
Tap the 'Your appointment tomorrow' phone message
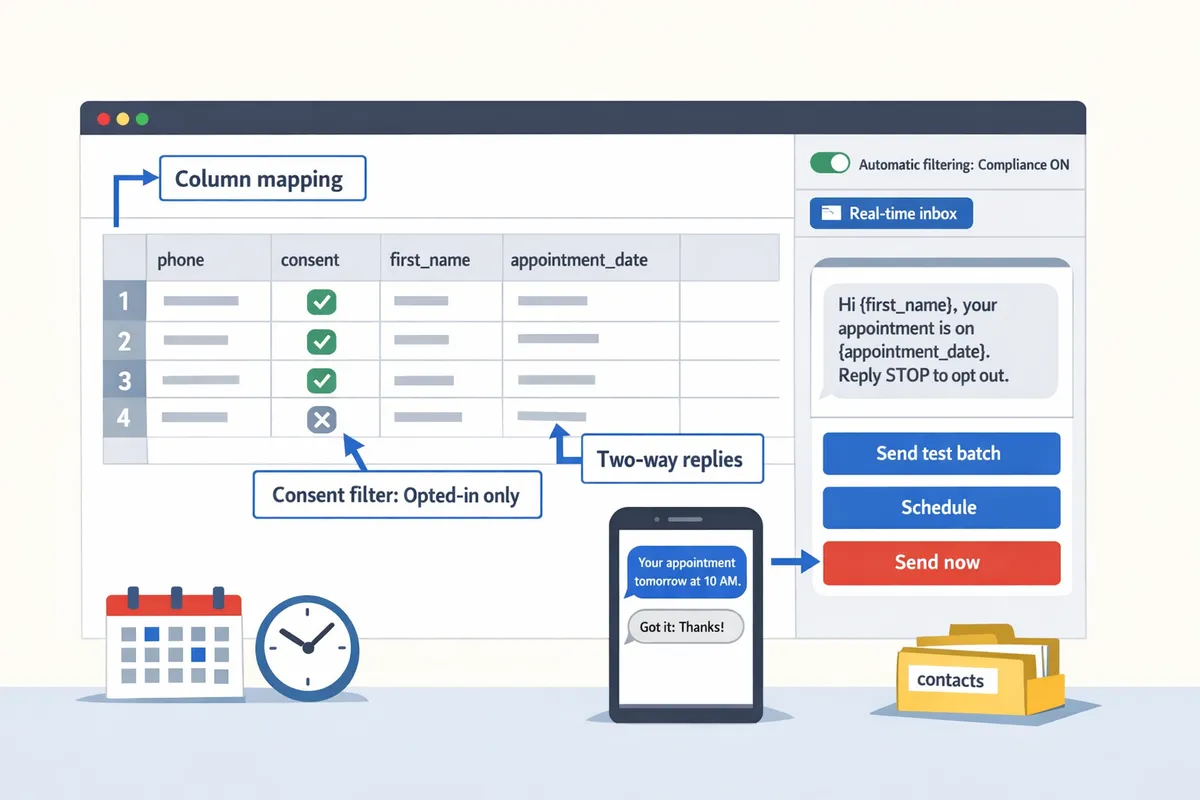(686, 571)
